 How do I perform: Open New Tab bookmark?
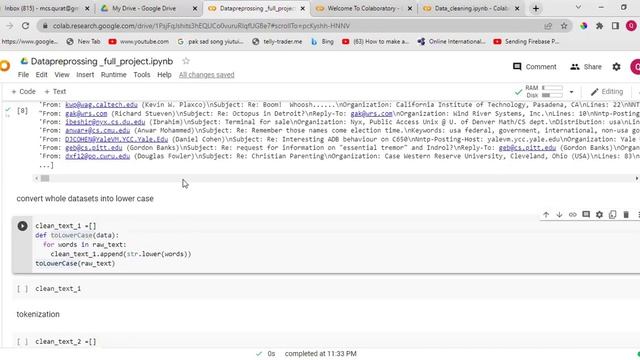(x=84, y=42)
